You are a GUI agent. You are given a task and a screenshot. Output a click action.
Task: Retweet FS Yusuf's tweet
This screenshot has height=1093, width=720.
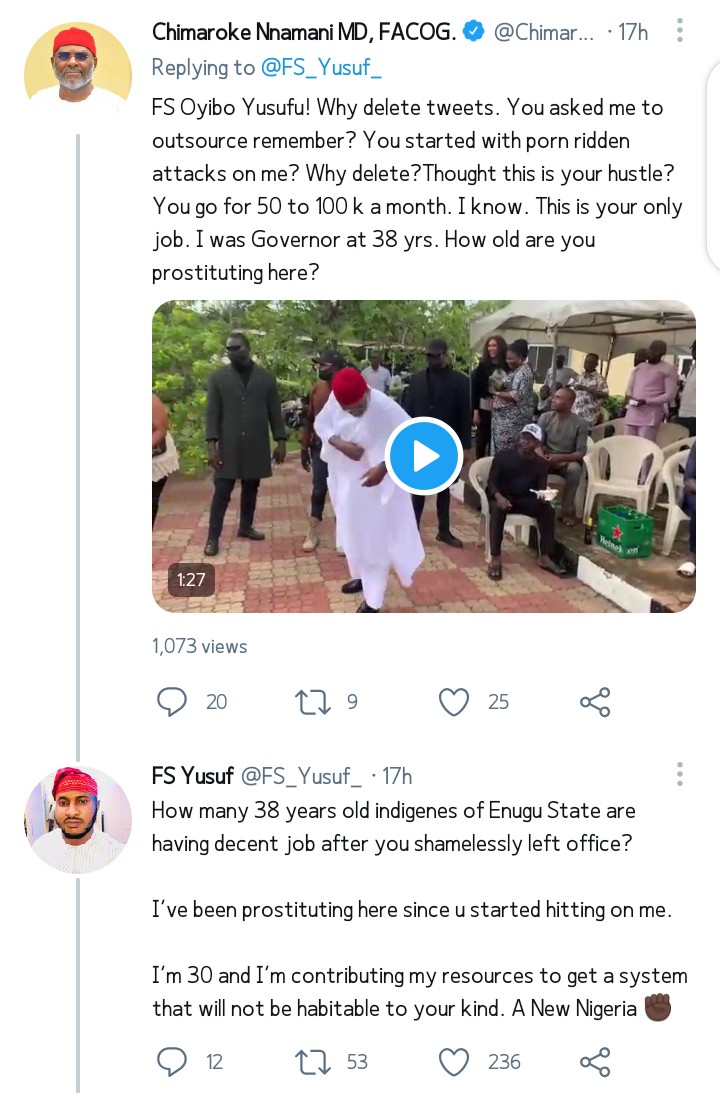tap(313, 1061)
